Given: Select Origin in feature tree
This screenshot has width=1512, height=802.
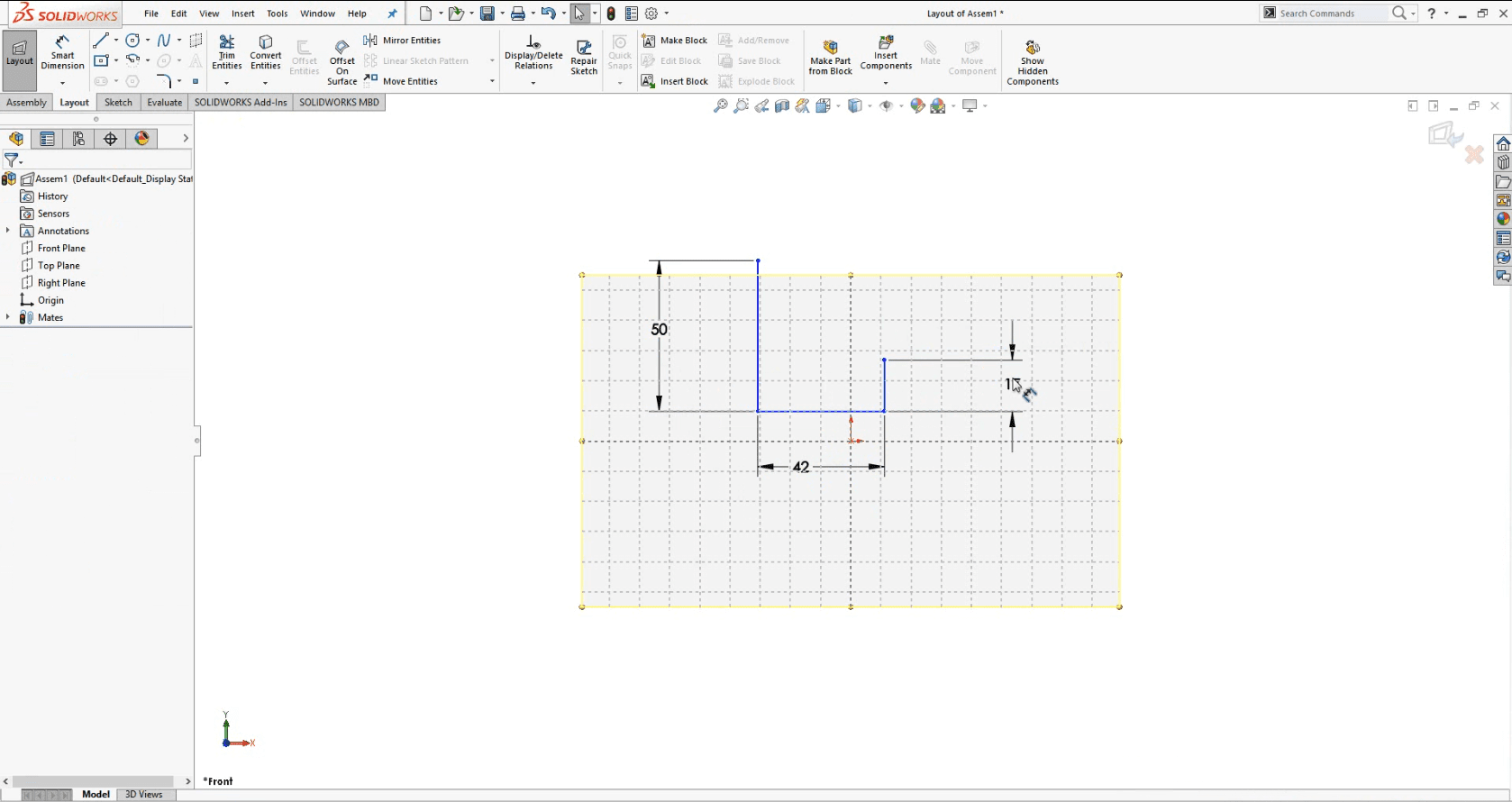Looking at the screenshot, I should click(50, 300).
